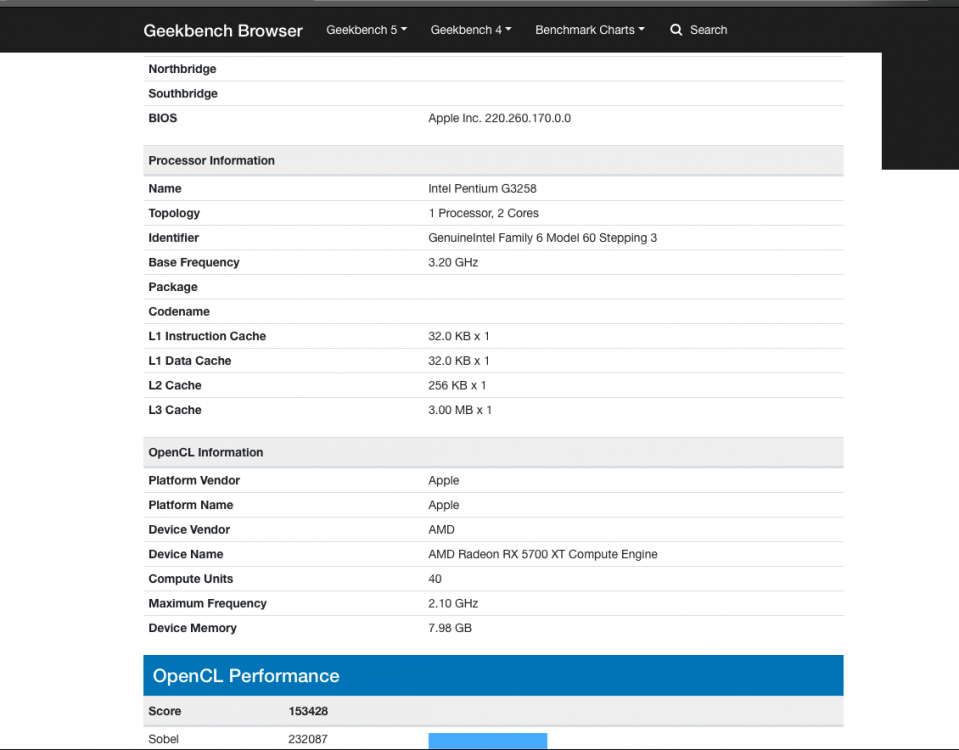This screenshot has height=750, width=959.
Task: Select the '3.00 MB x 1' L3 cache value
Action: pyautogui.click(x=460, y=410)
